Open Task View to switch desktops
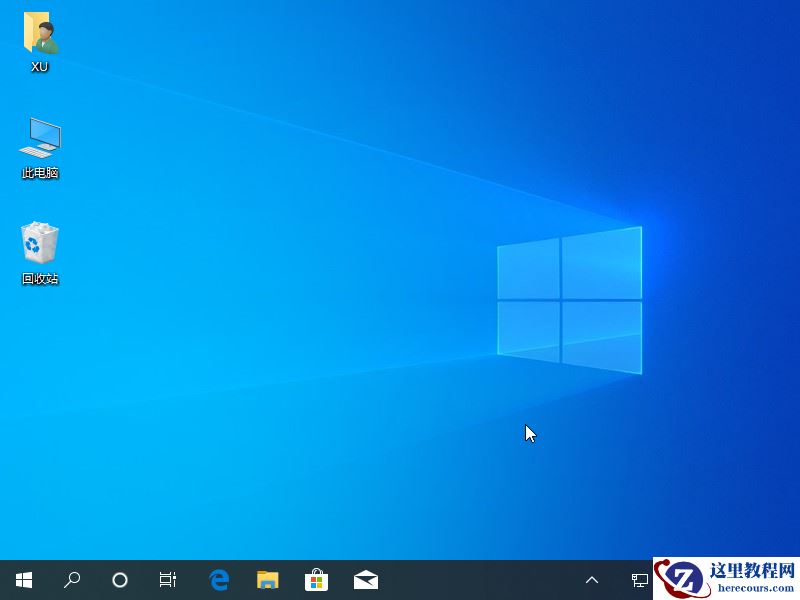Screen dimensions: 800x600 point(168,580)
